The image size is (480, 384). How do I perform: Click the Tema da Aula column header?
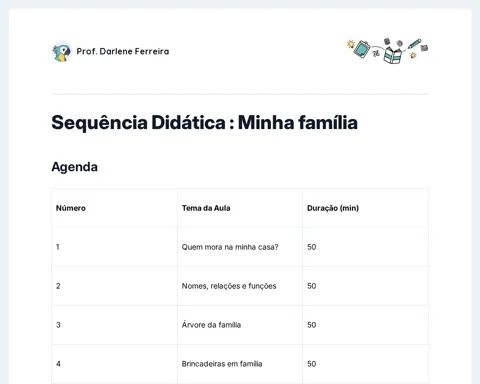tap(206, 208)
